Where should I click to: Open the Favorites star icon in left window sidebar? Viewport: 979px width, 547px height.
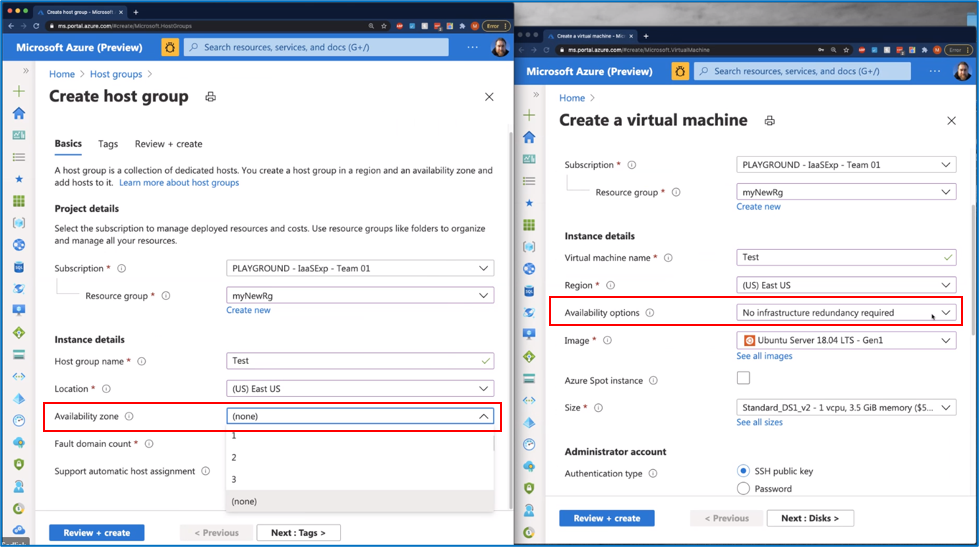(x=19, y=179)
